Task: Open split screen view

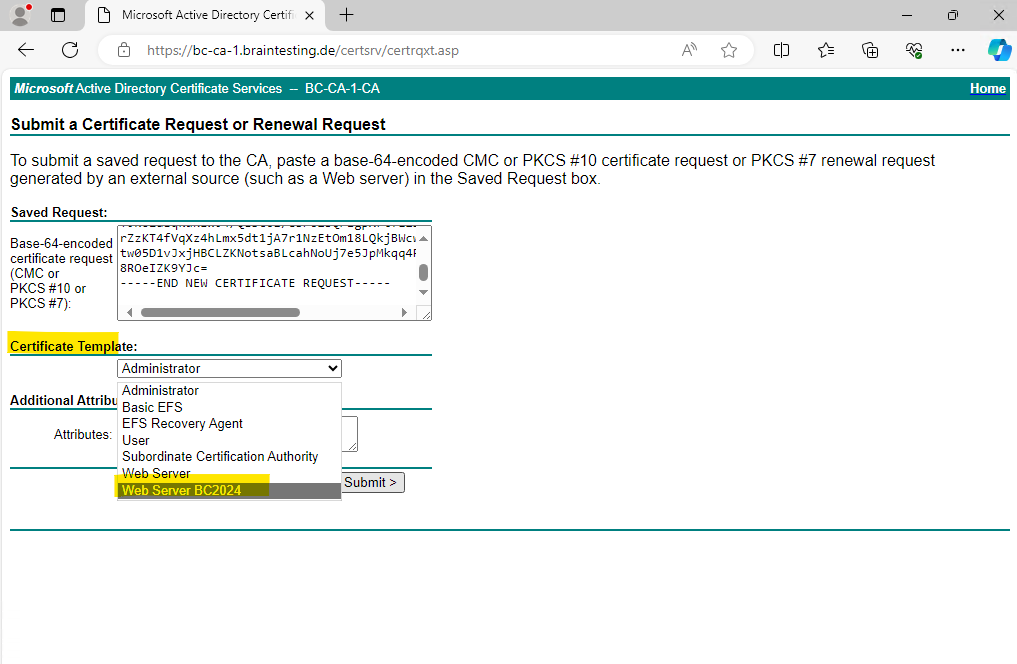Action: [x=782, y=50]
